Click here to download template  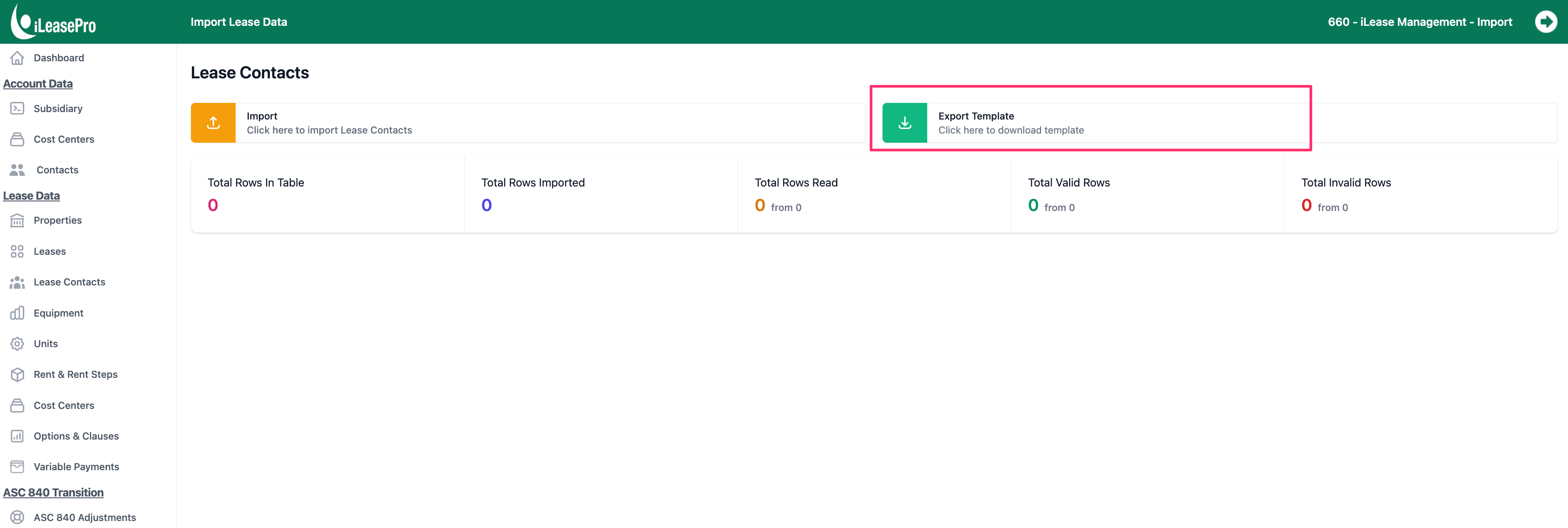point(1011,130)
